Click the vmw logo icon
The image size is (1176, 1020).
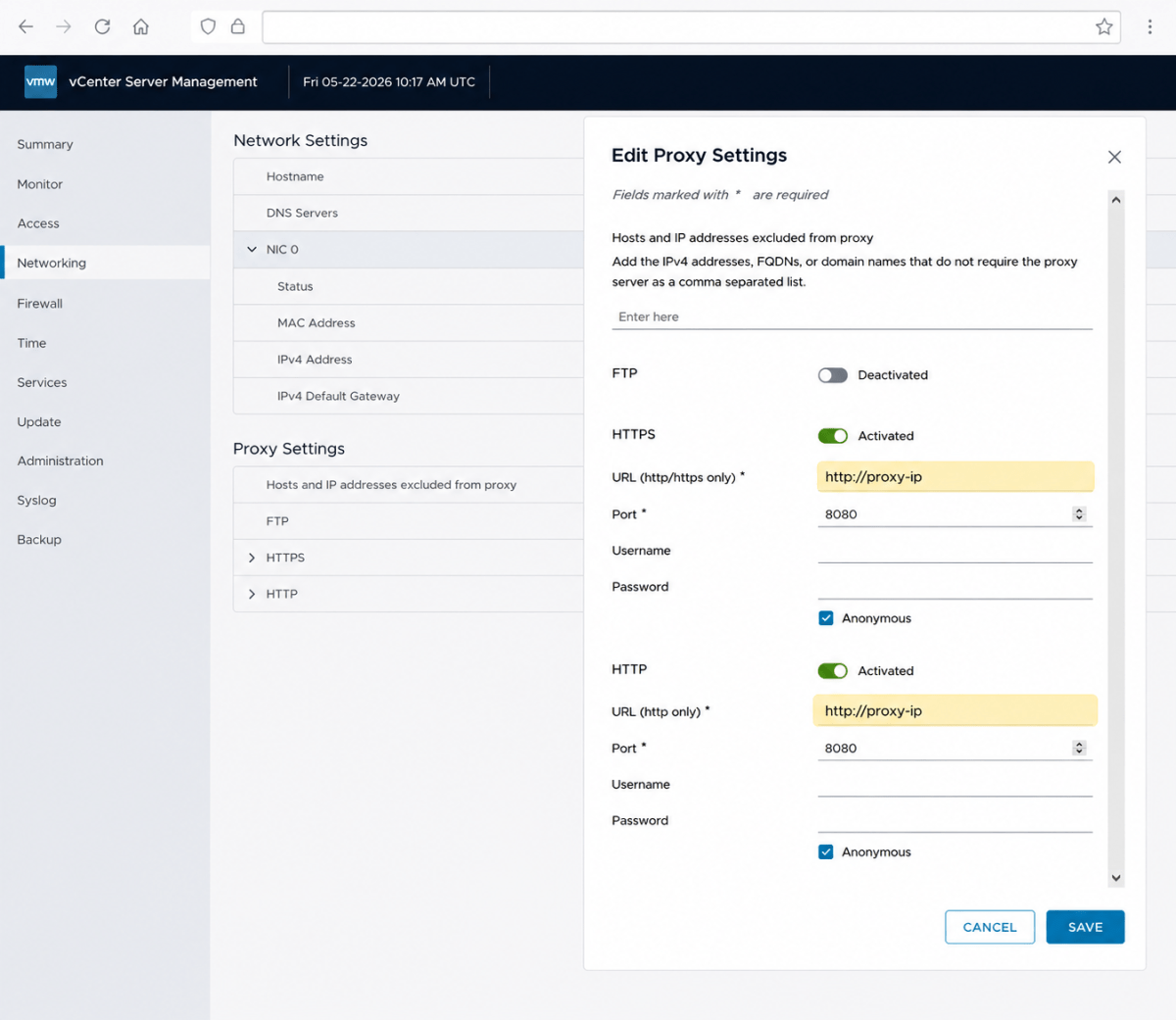point(40,81)
